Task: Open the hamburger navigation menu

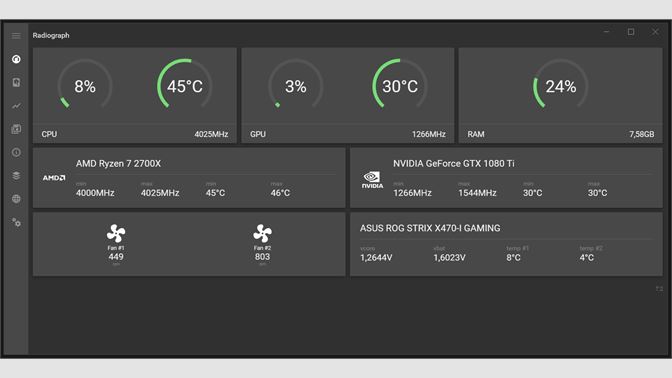Action: click(x=16, y=36)
